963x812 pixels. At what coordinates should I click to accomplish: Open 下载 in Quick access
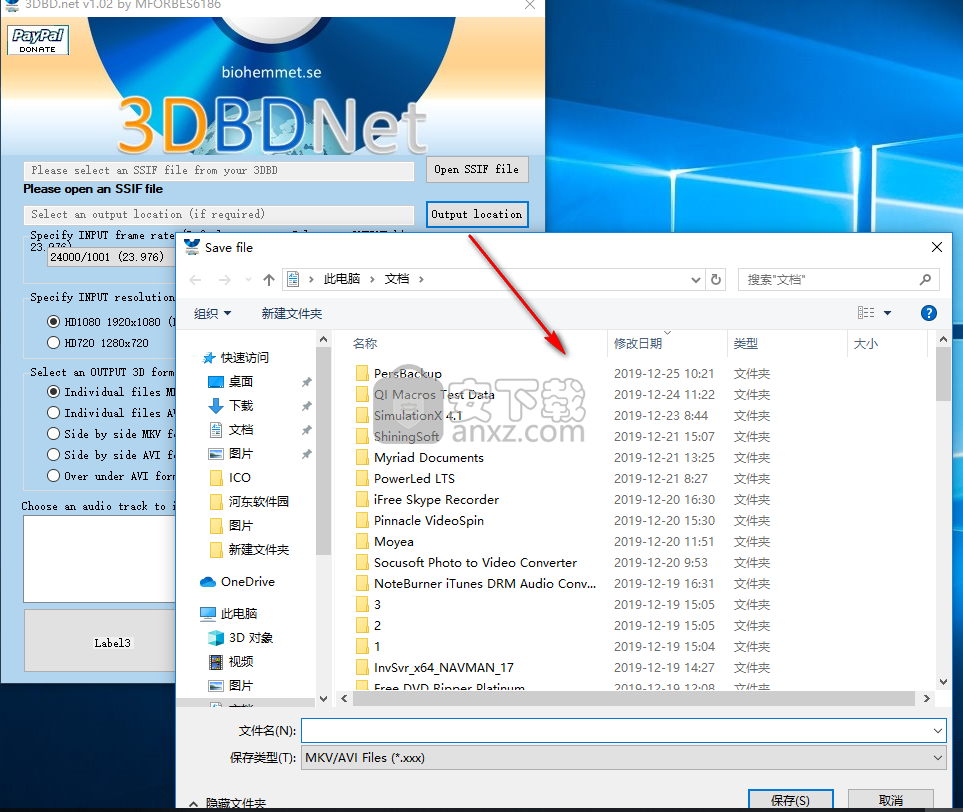[241, 405]
